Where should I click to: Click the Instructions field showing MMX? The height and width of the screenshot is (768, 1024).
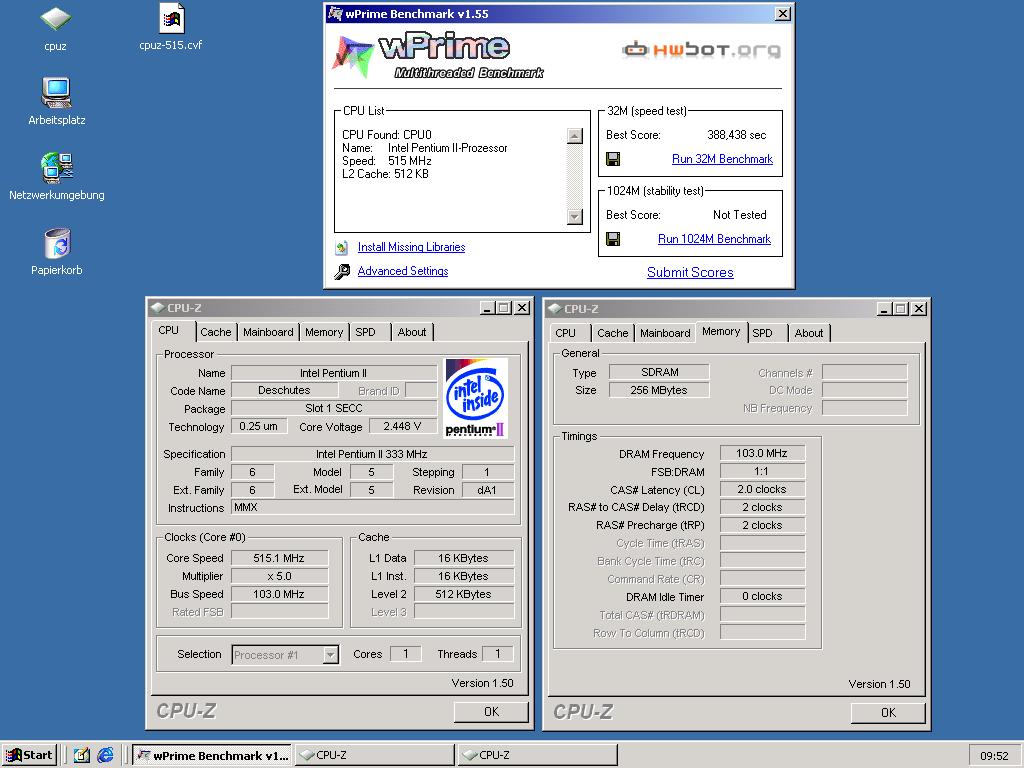click(x=372, y=507)
